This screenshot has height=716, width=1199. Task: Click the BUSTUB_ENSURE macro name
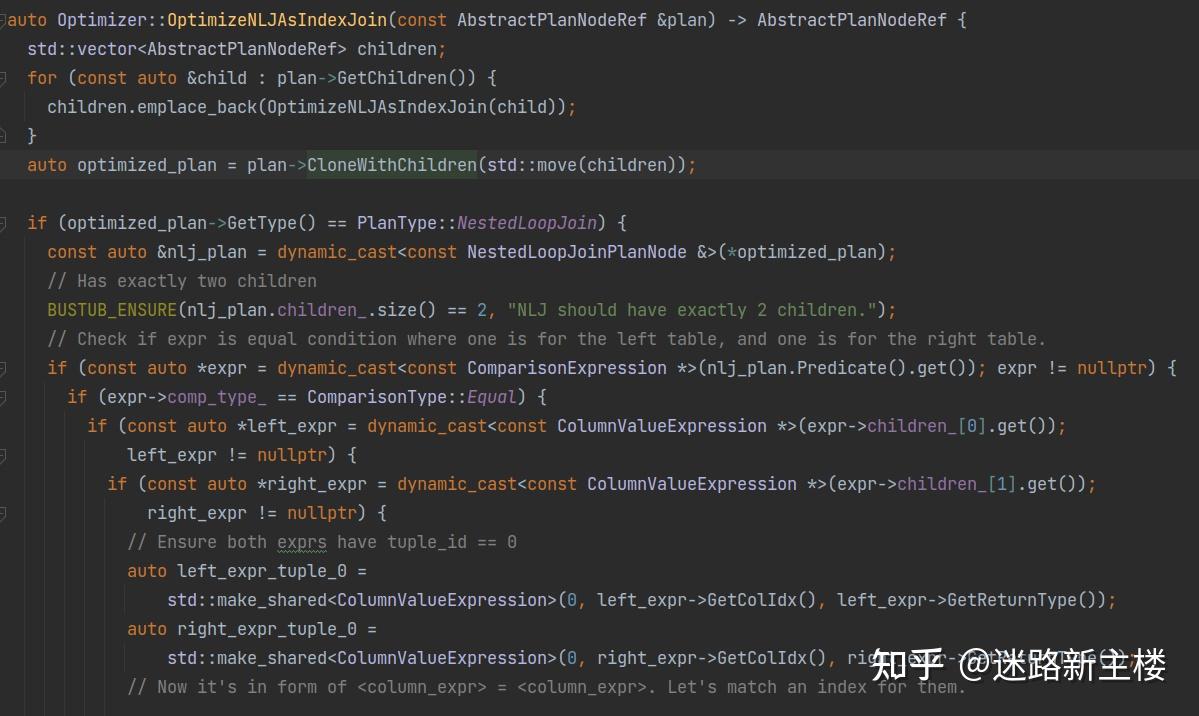pos(111,310)
